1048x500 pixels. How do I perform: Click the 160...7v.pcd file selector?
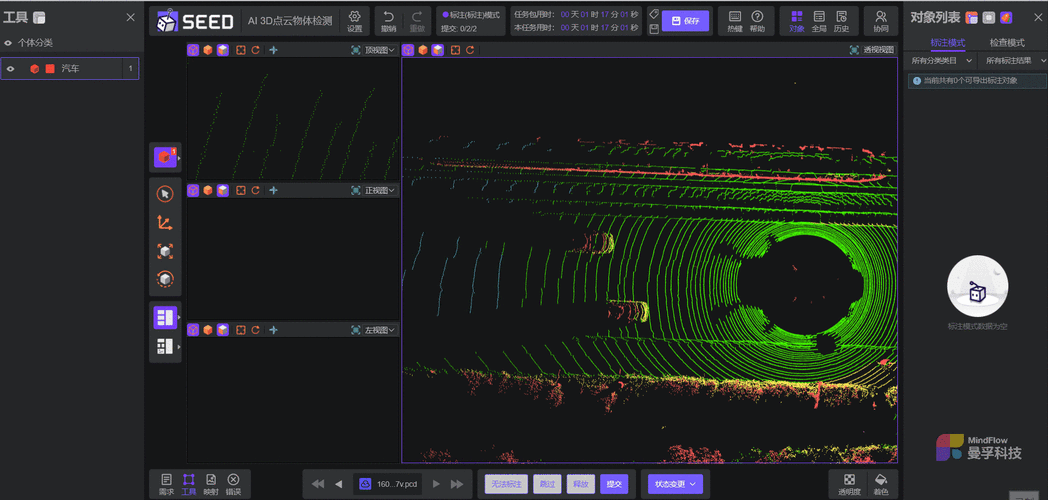pos(388,484)
